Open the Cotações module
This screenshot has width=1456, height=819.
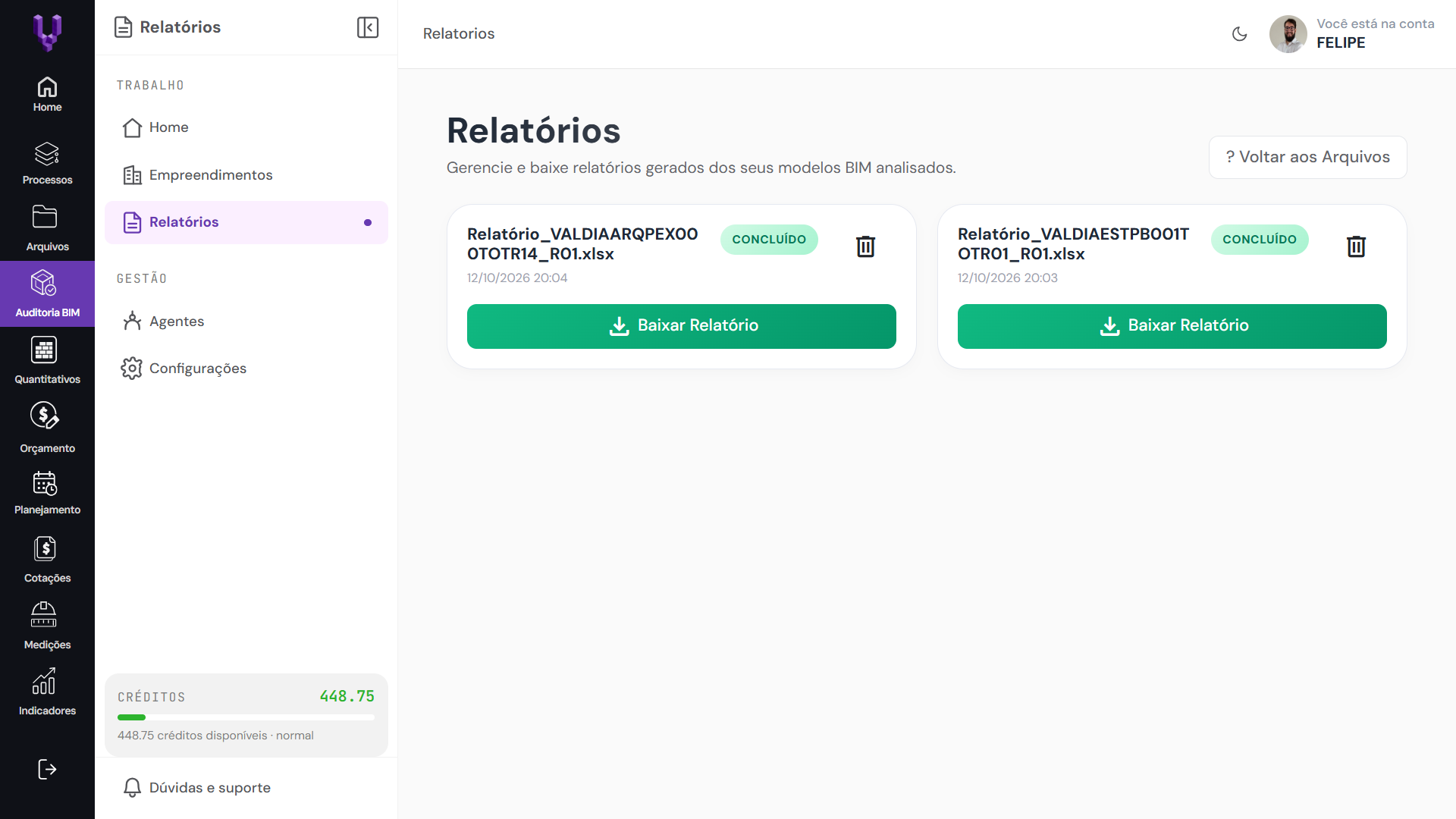pos(47,560)
